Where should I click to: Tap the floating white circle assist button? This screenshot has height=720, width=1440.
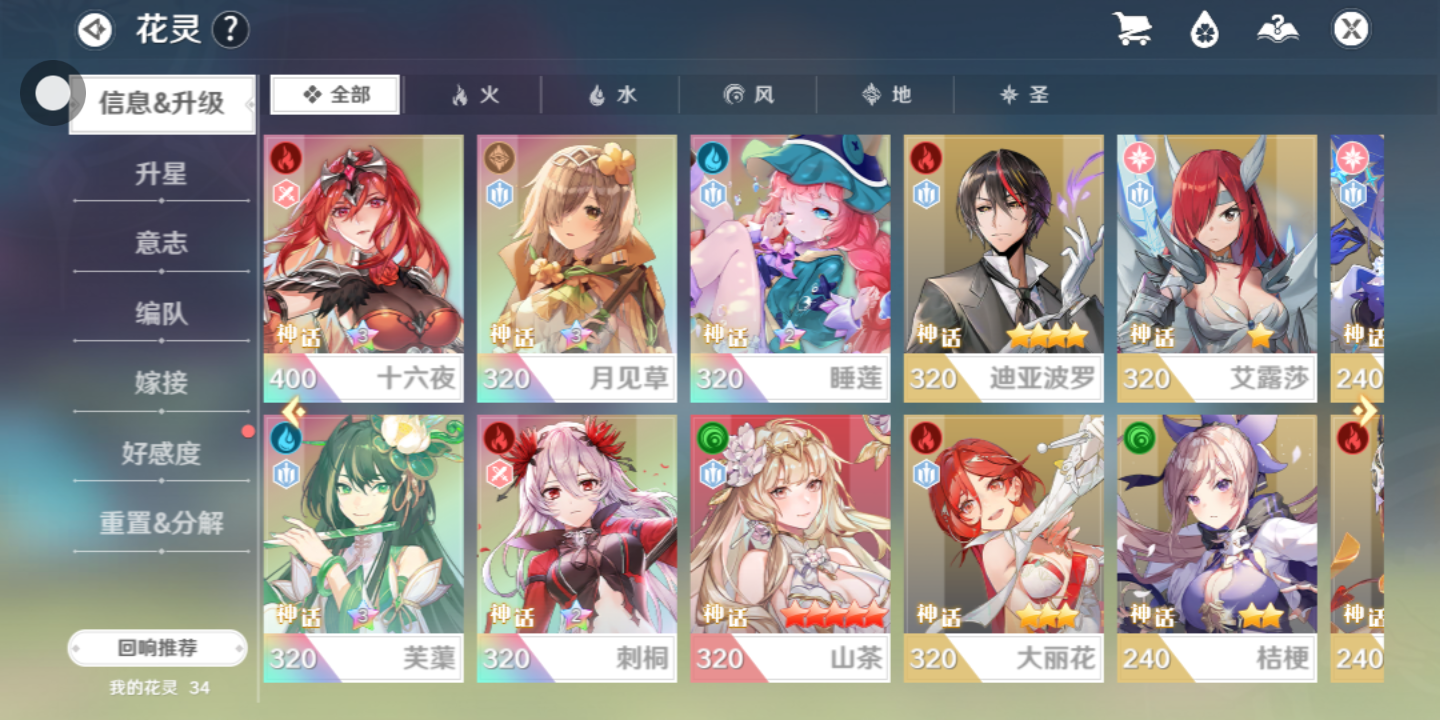click(52, 94)
